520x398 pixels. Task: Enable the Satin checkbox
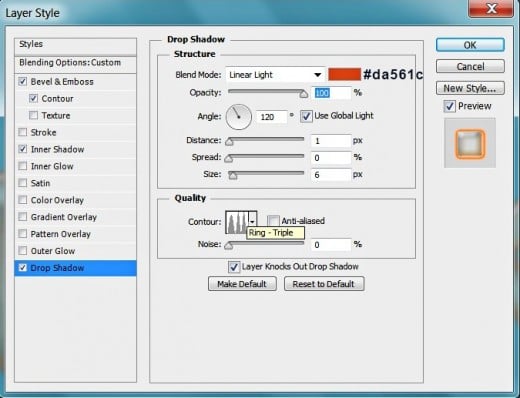click(x=23, y=183)
